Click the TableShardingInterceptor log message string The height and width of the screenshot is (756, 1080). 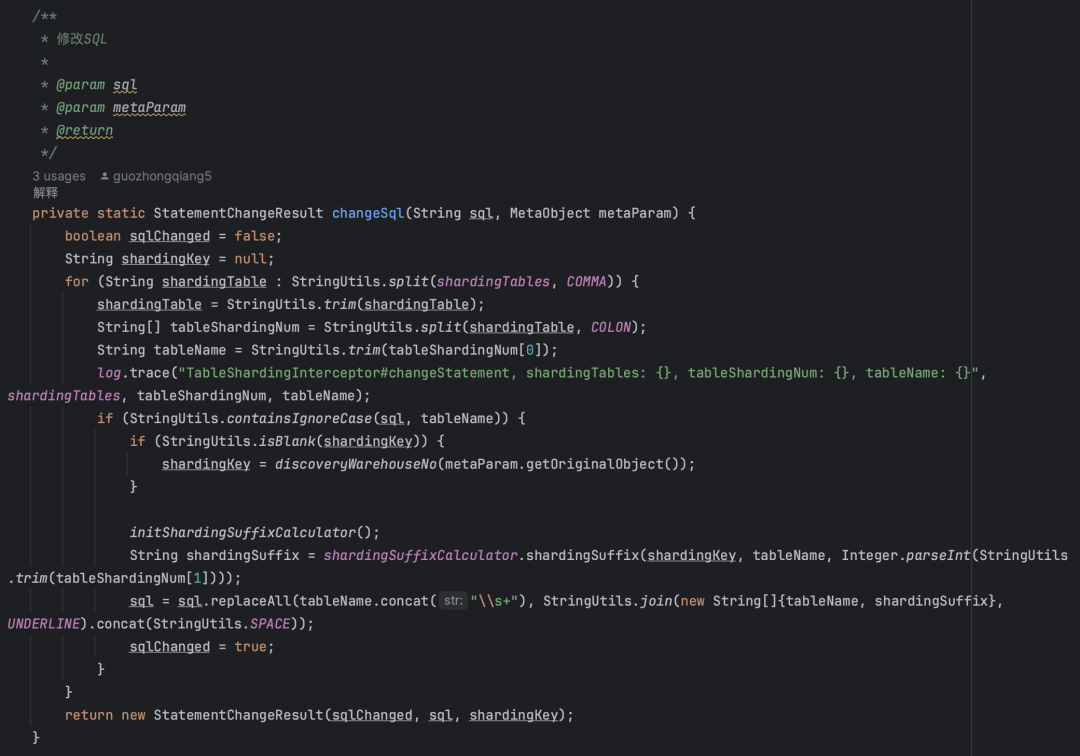pyautogui.click(x=579, y=373)
